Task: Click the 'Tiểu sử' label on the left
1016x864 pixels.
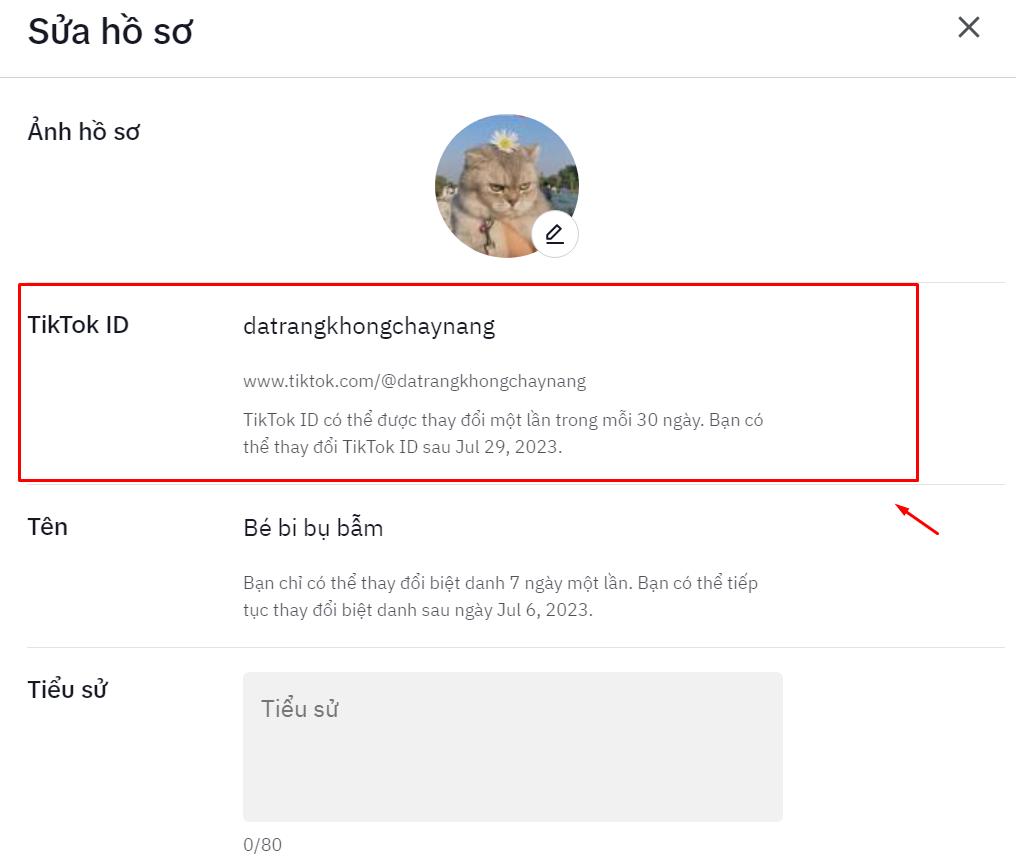Action: click(x=67, y=690)
